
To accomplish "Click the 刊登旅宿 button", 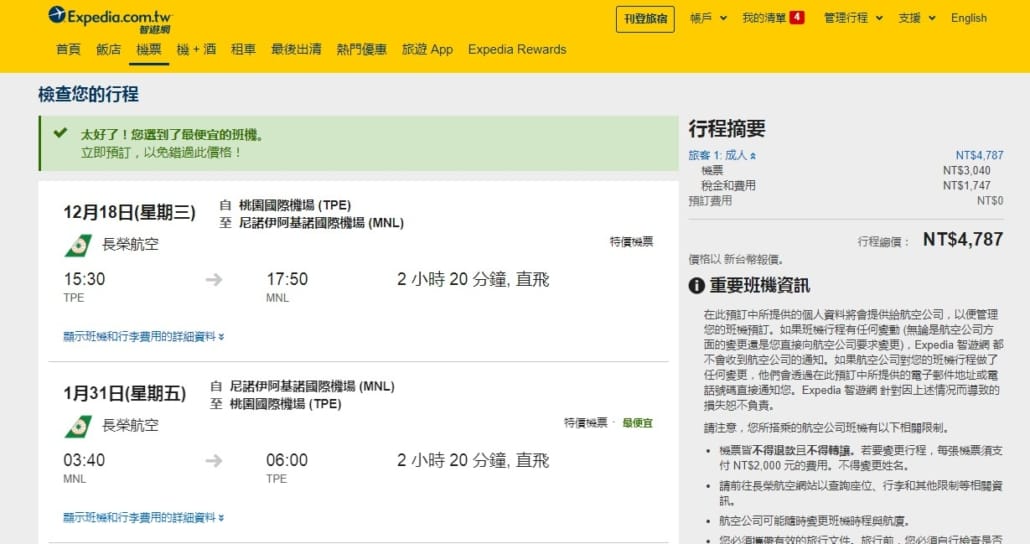I will click(645, 19).
